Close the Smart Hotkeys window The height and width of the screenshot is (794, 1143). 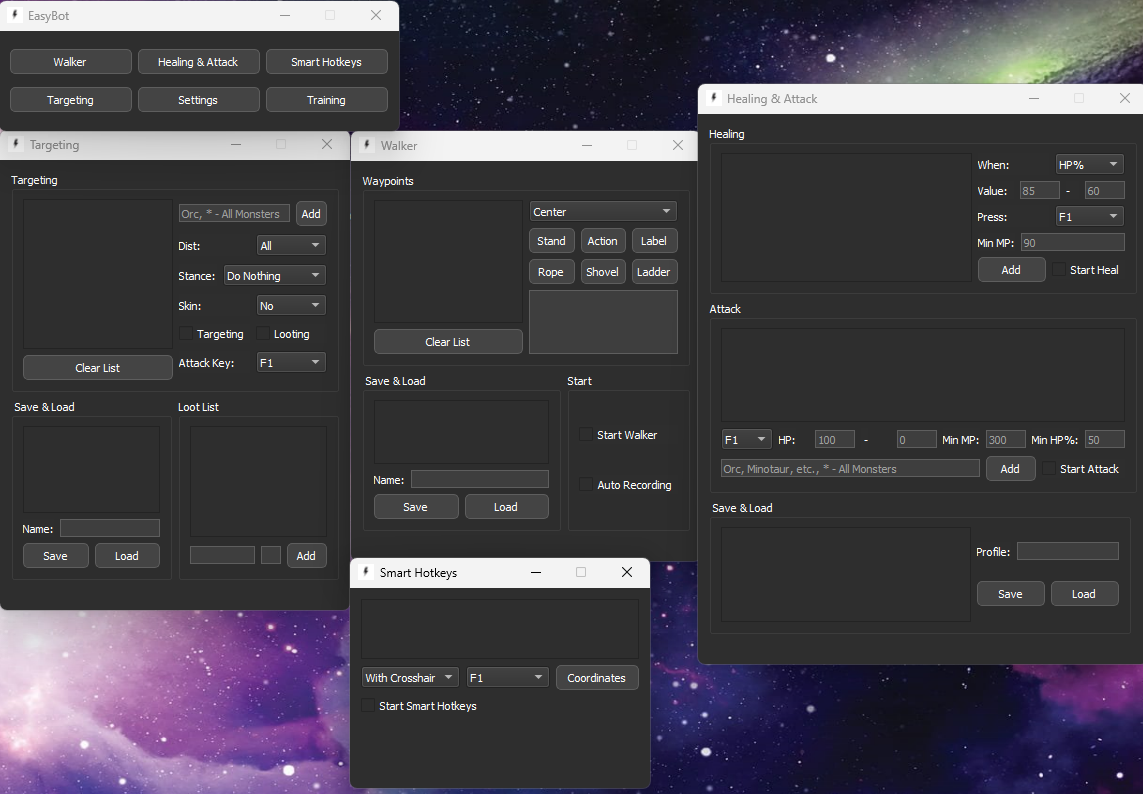click(627, 573)
